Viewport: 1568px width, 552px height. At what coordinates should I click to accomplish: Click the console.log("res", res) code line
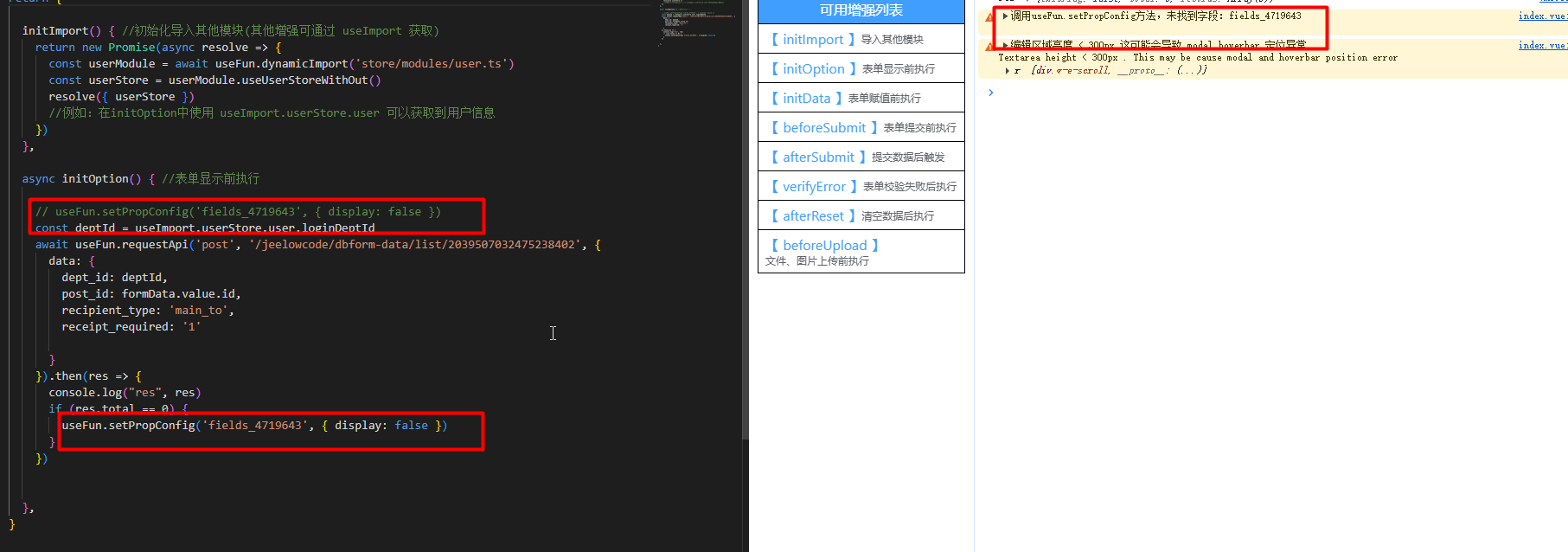click(125, 393)
